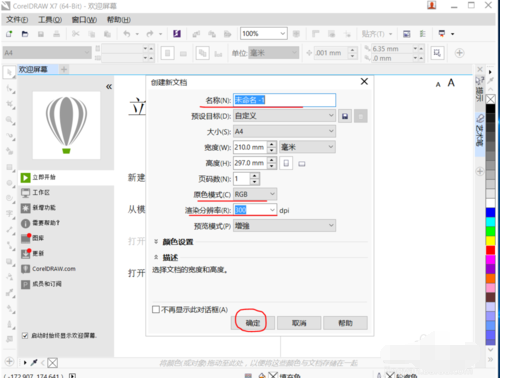Click the options toolbar icon with dropdown arrow

point(445,34)
